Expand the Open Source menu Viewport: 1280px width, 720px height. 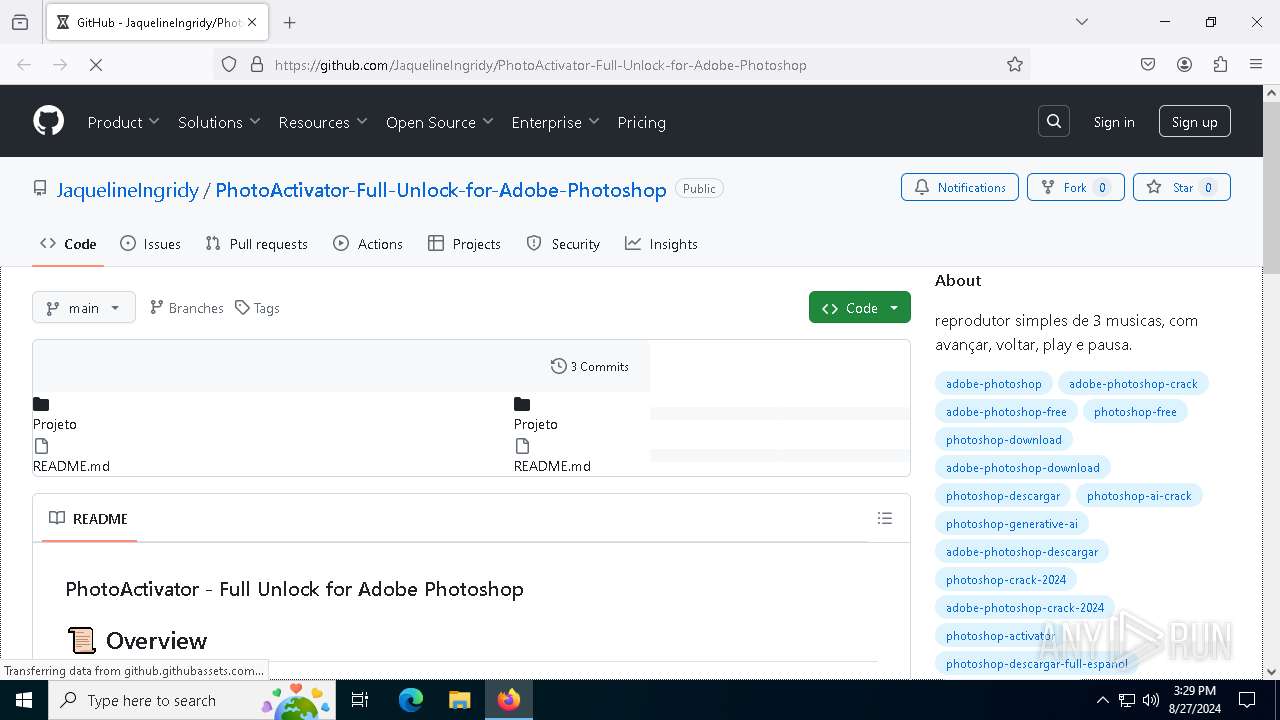point(440,122)
